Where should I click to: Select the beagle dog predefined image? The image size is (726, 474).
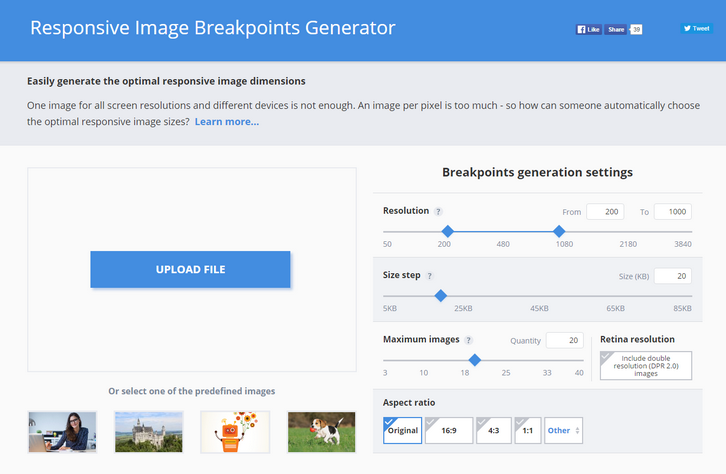(x=321, y=432)
